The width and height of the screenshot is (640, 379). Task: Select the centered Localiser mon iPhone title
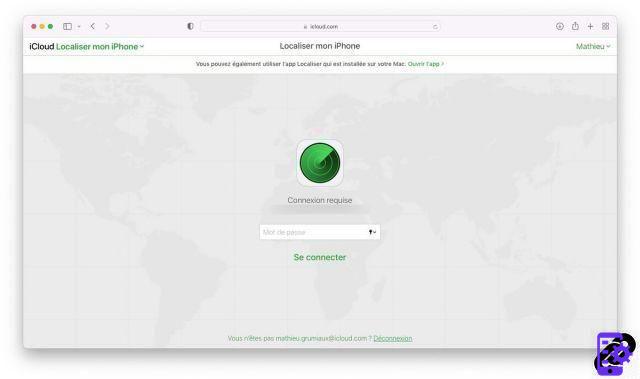(x=320, y=46)
